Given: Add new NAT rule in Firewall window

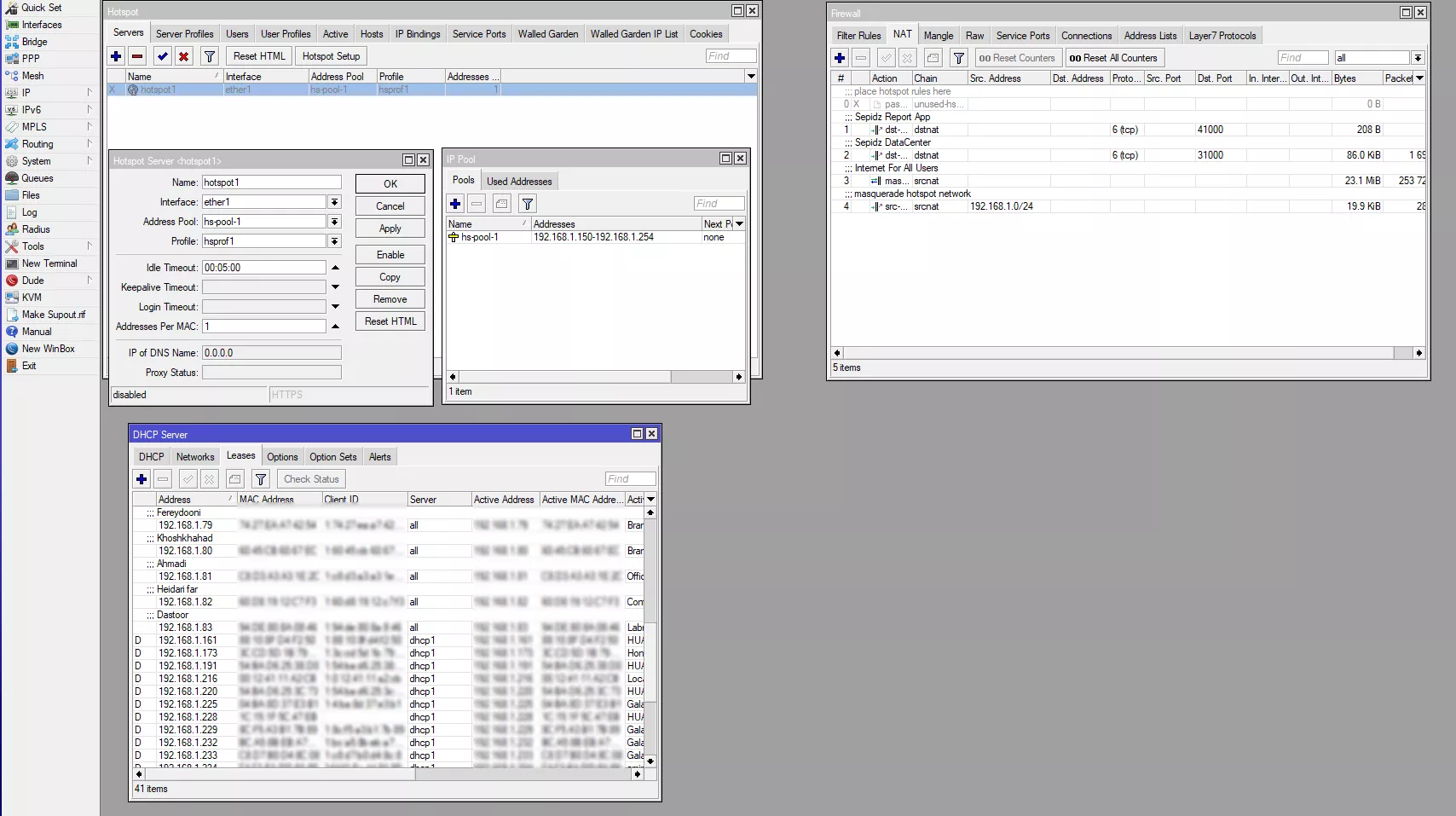Looking at the screenshot, I should [x=840, y=58].
